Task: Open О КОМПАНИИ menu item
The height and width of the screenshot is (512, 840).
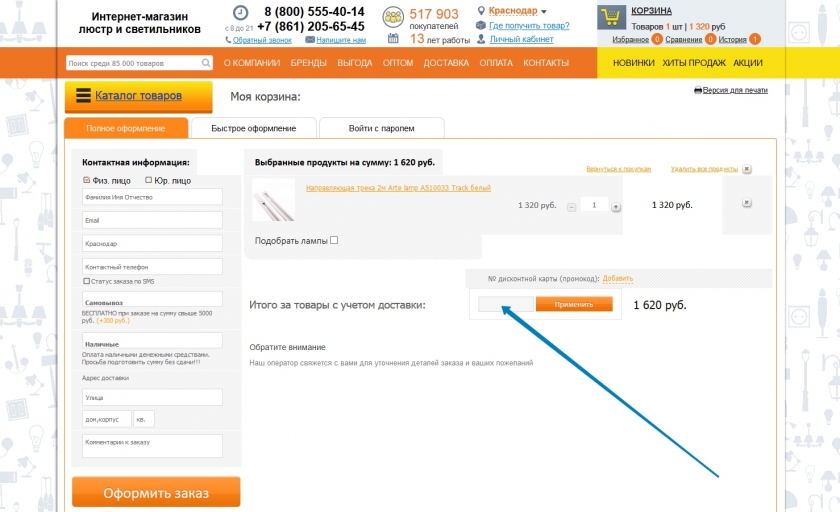Action: pyautogui.click(x=252, y=63)
